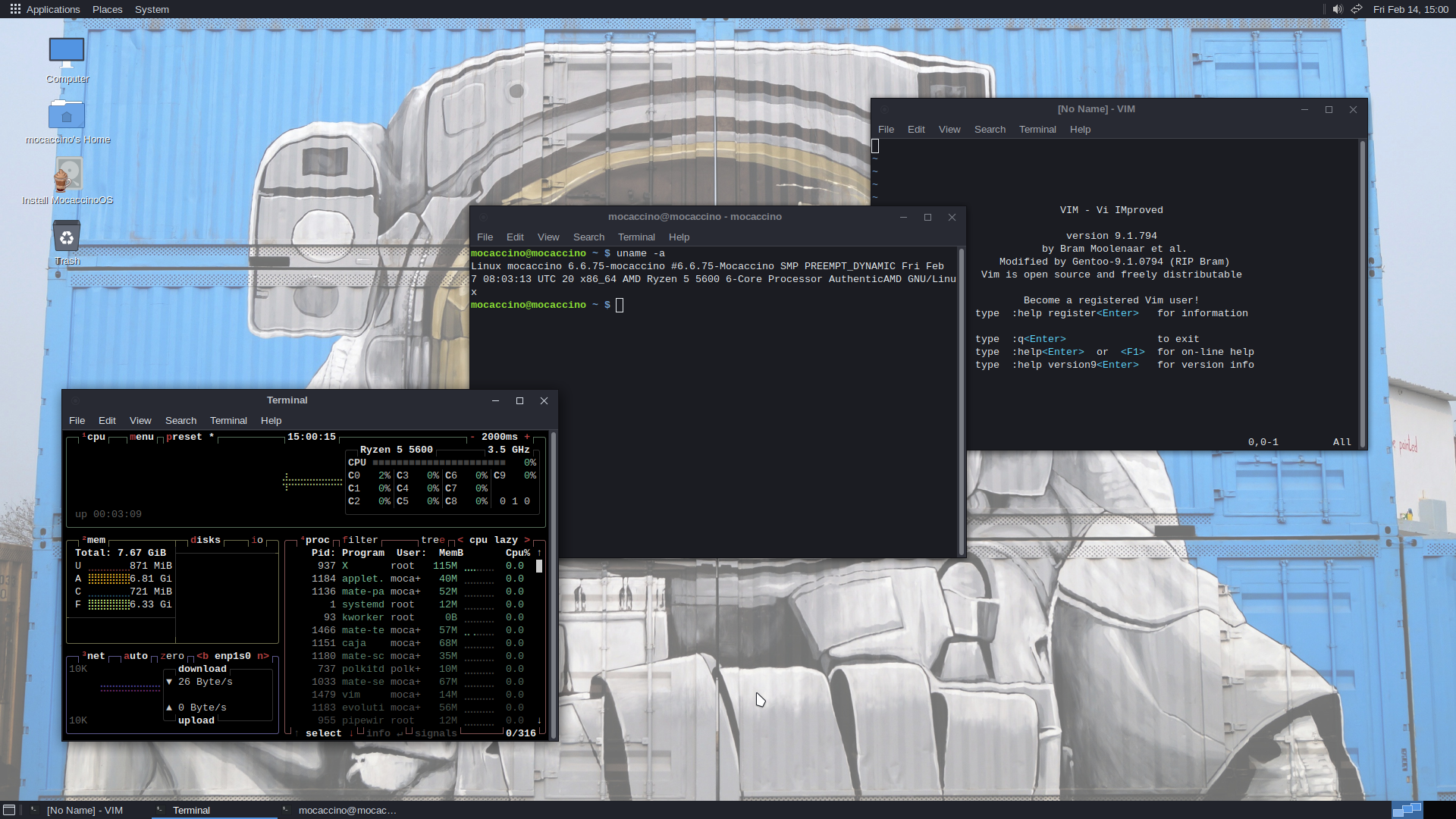Click the btop 'menu' button in the cpu box
This screenshot has height=819, width=1456.
click(142, 437)
